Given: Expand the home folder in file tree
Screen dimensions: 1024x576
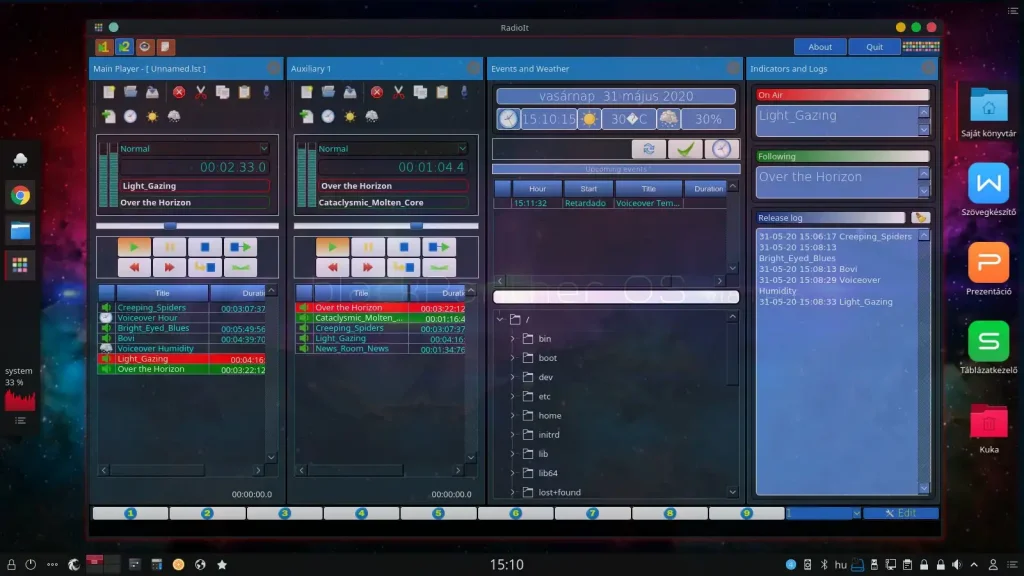Looking at the screenshot, I should click(x=513, y=415).
